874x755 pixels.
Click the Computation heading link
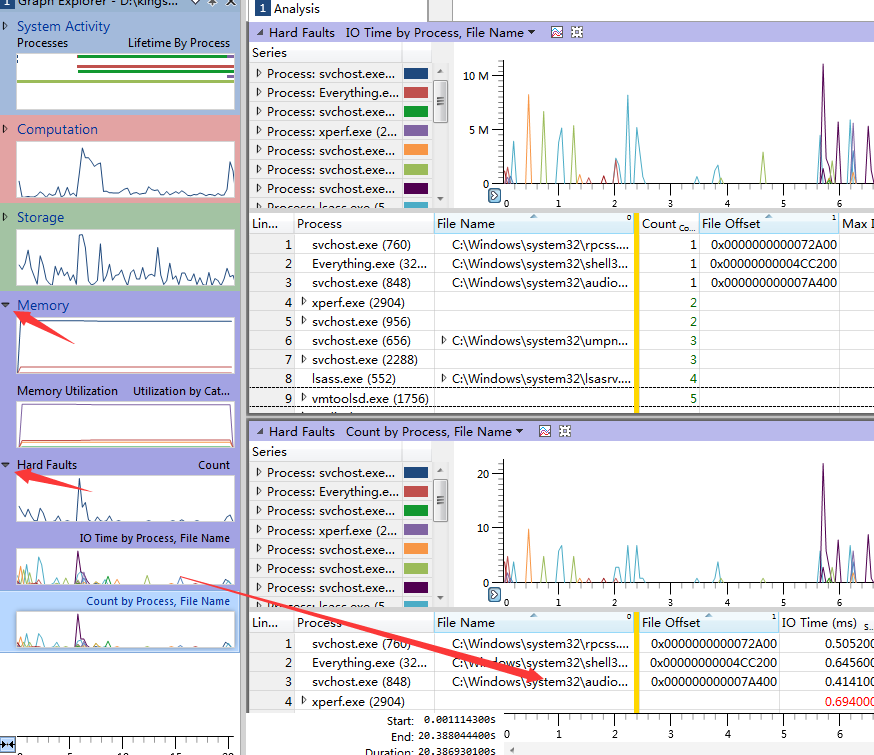coord(57,129)
